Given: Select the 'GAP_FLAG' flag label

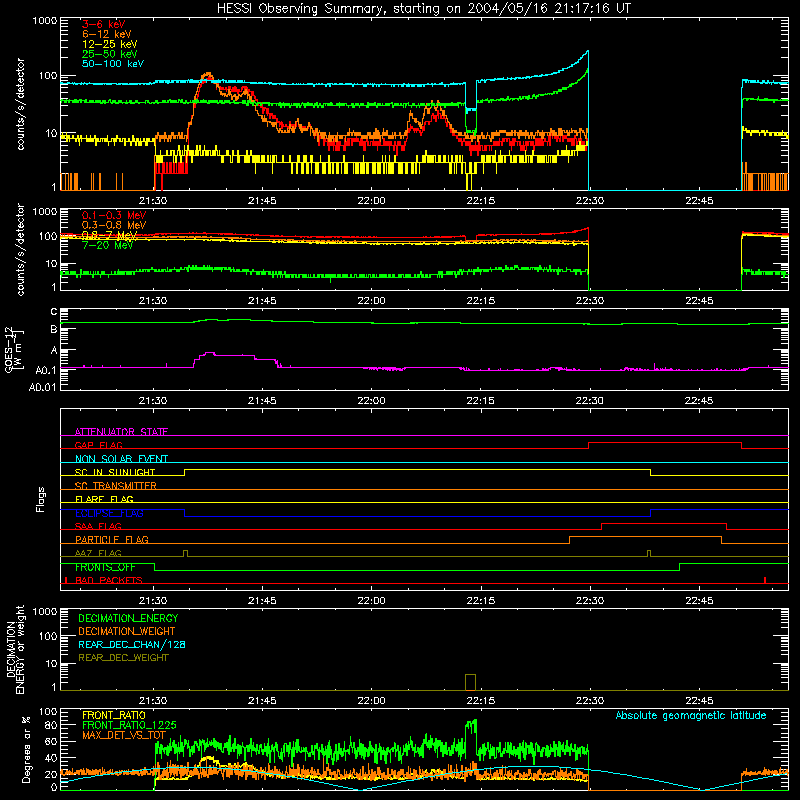Looking at the screenshot, I should click(x=98, y=445).
